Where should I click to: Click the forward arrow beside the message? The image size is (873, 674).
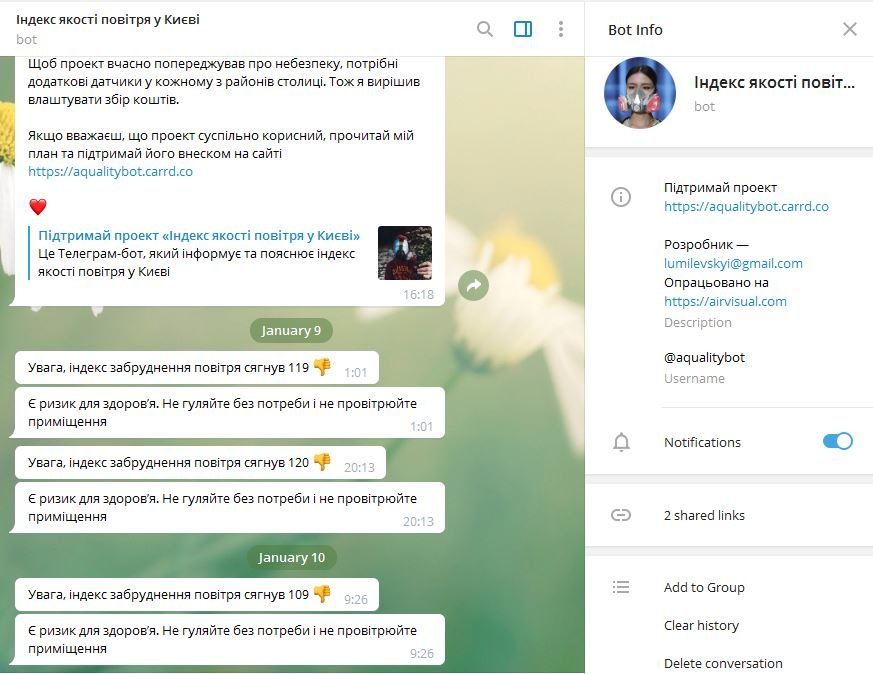(473, 286)
